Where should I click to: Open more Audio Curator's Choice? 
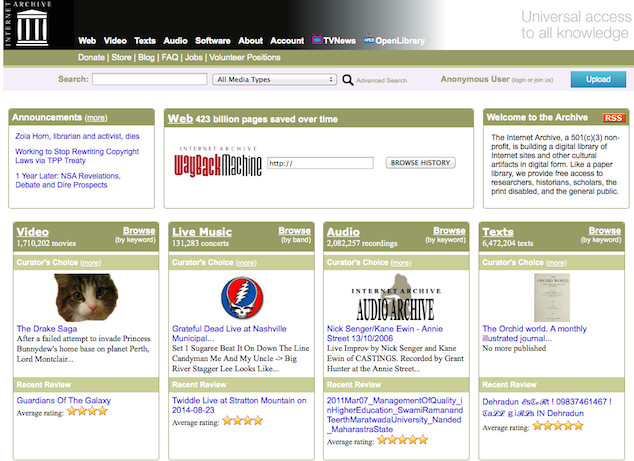click(x=401, y=263)
